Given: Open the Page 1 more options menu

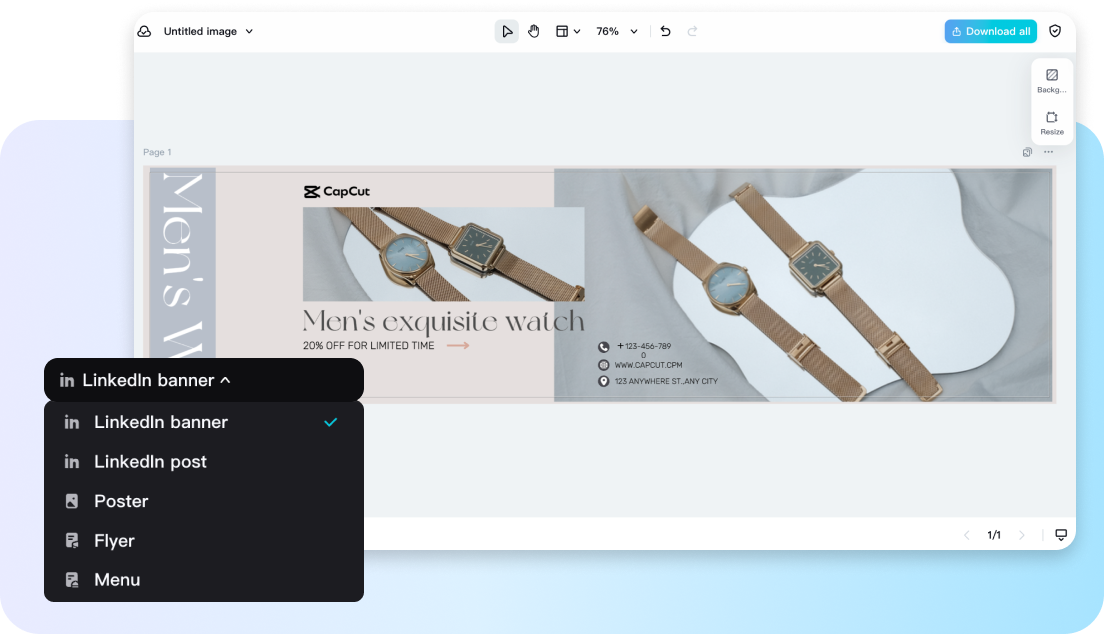Looking at the screenshot, I should [x=1048, y=152].
